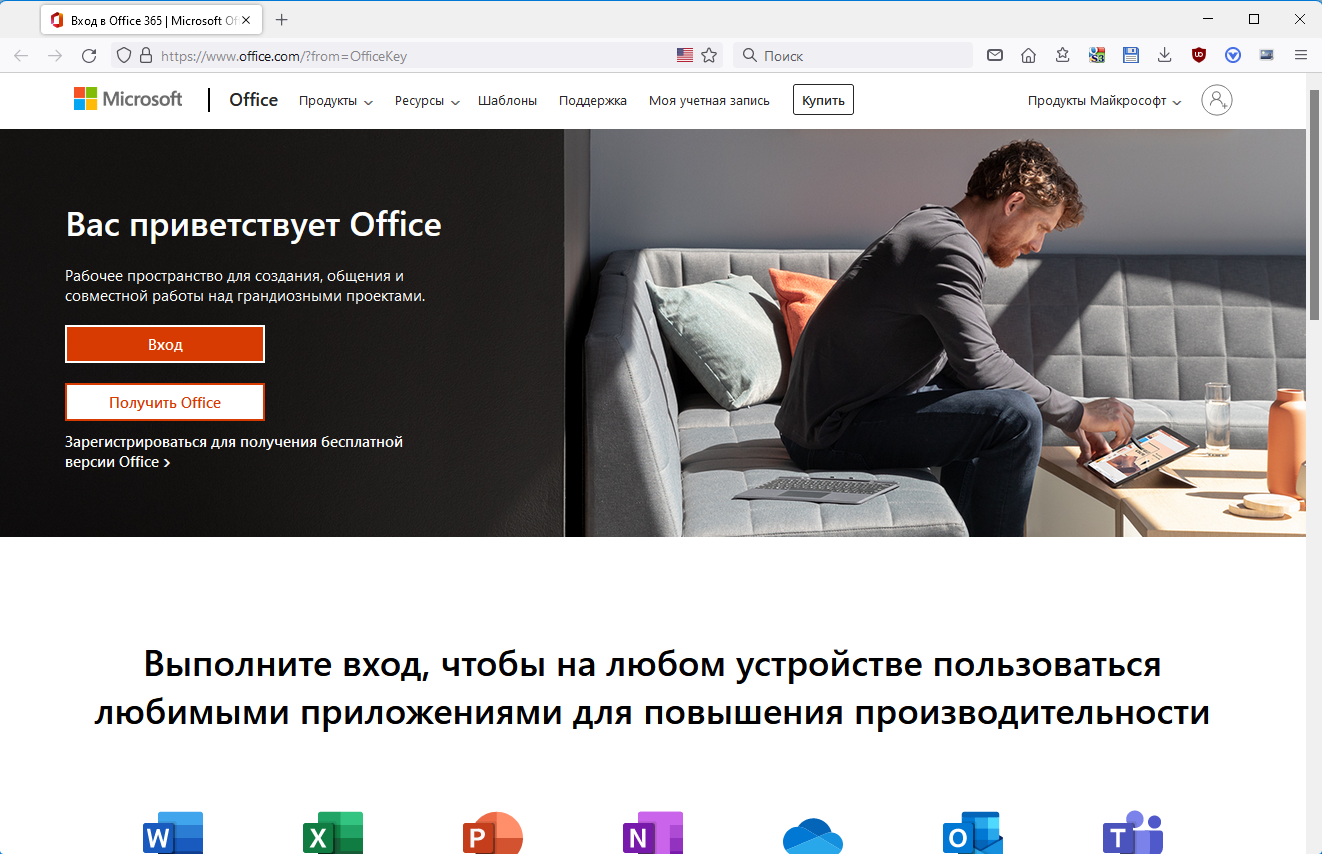This screenshot has height=854, width=1322.
Task: Click the home page toolbar icon
Action: (x=1028, y=56)
